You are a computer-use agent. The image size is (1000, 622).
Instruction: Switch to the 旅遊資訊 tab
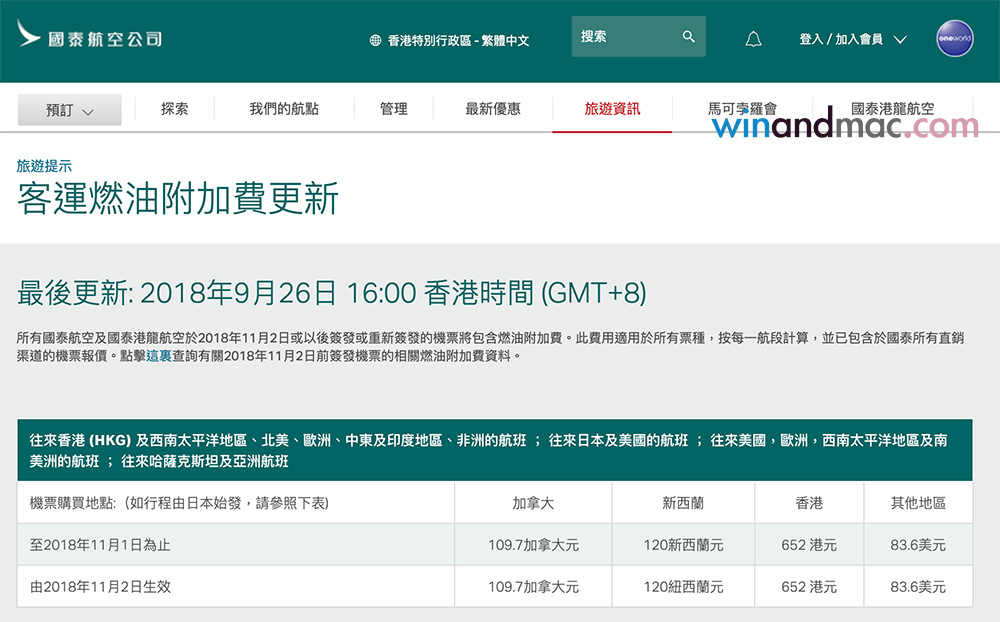pyautogui.click(x=612, y=109)
